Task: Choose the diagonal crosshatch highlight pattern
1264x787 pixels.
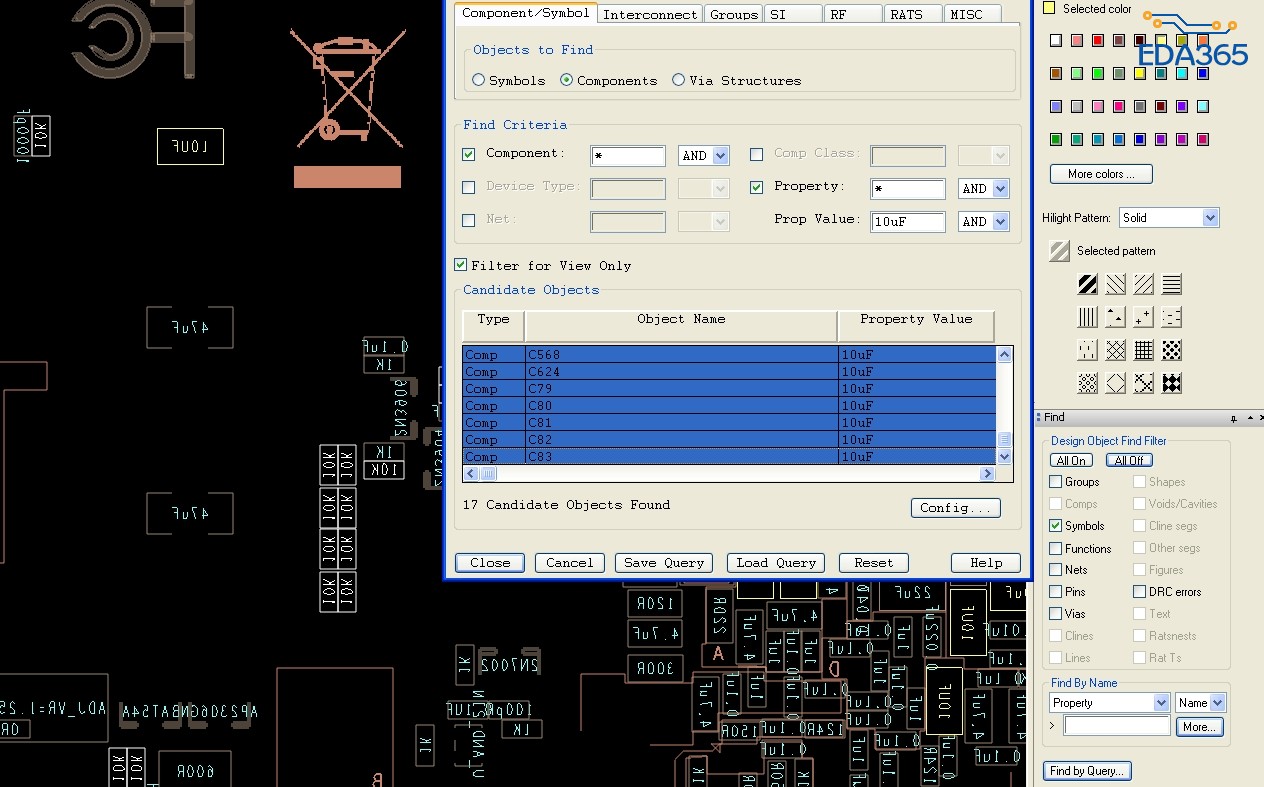Action: pos(1116,350)
